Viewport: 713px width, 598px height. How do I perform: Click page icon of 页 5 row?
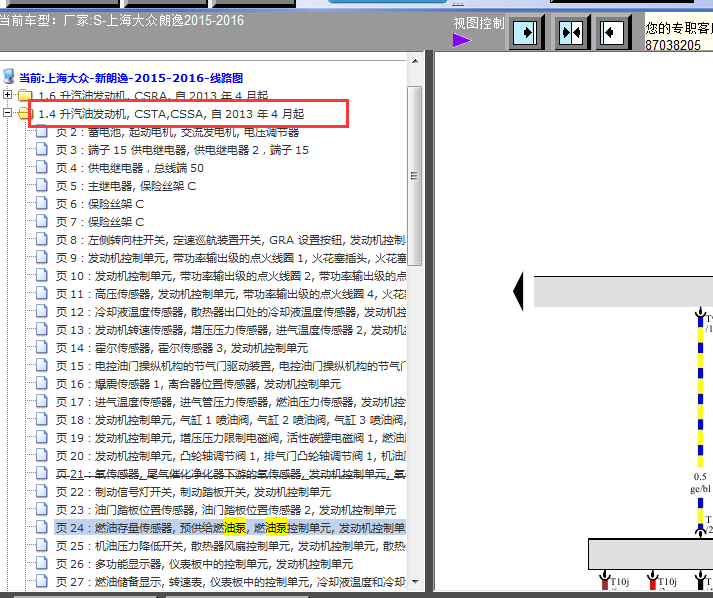click(41, 185)
